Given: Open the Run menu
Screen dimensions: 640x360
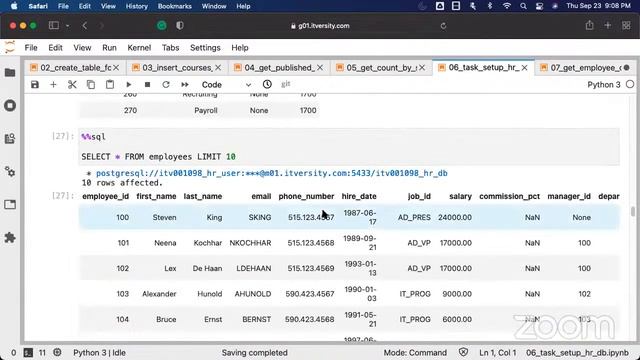Looking at the screenshot, I should pyautogui.click(x=109, y=48).
